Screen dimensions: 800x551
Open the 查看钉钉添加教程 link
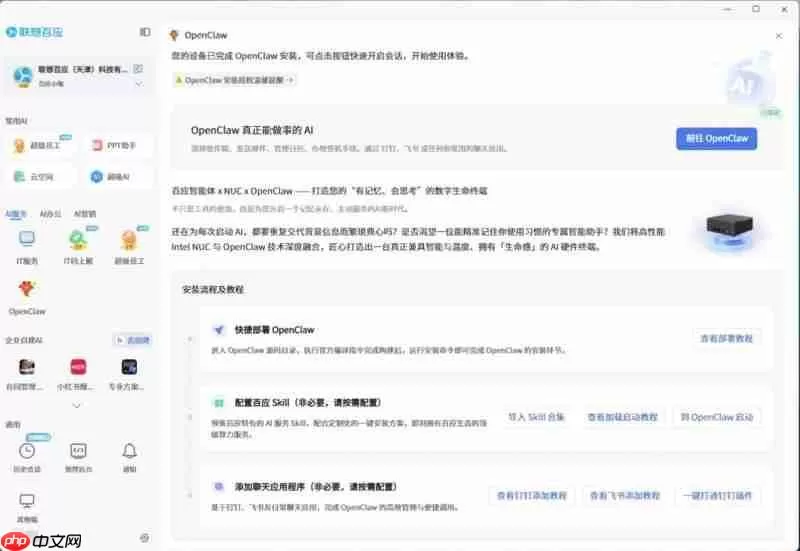click(x=532, y=495)
